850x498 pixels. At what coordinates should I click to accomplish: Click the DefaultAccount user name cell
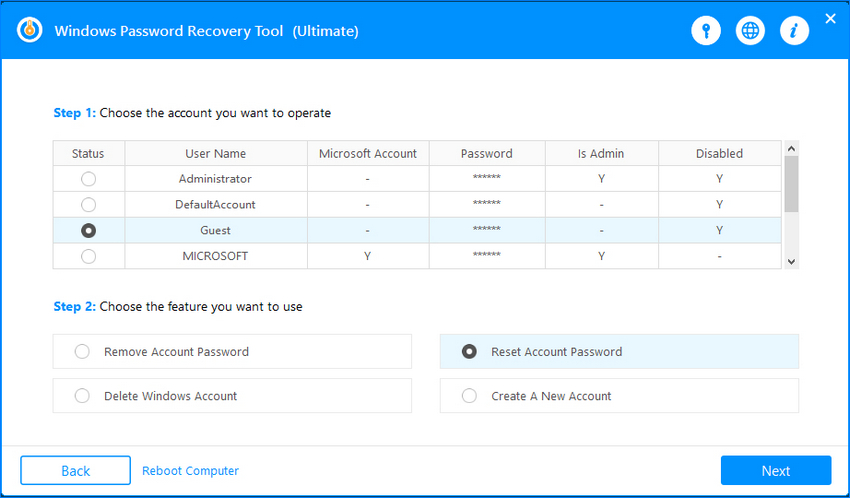pyautogui.click(x=216, y=205)
